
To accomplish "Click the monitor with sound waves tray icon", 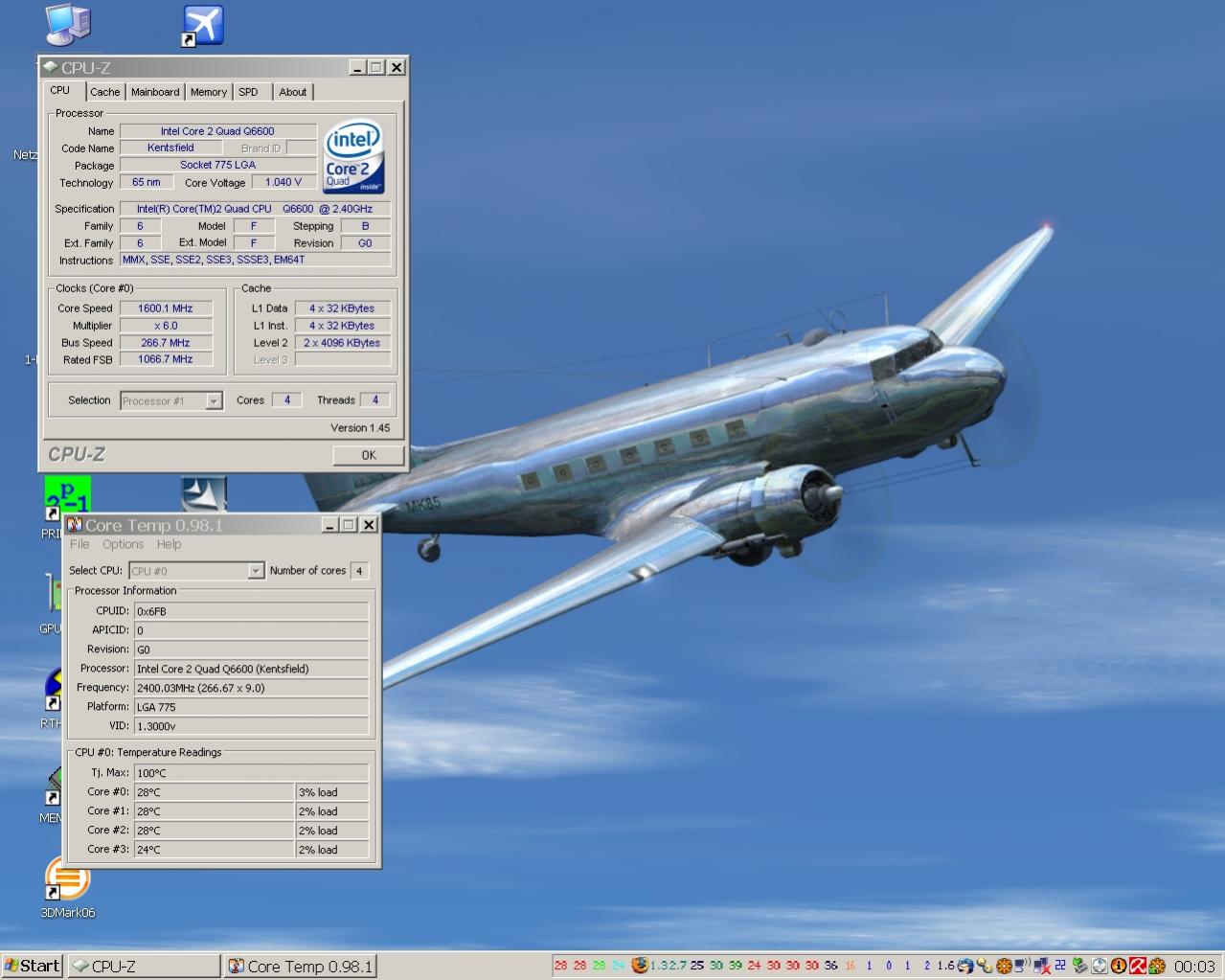I will click(1022, 966).
